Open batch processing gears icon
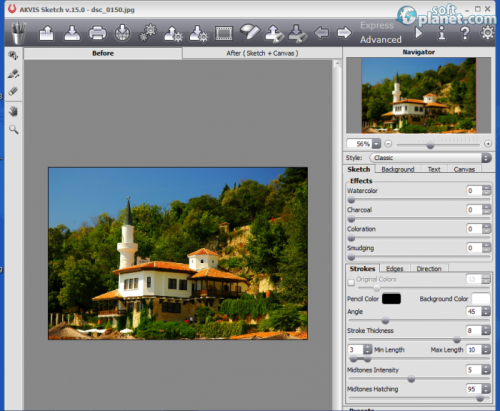The height and width of the screenshot is (411, 500). (148, 33)
